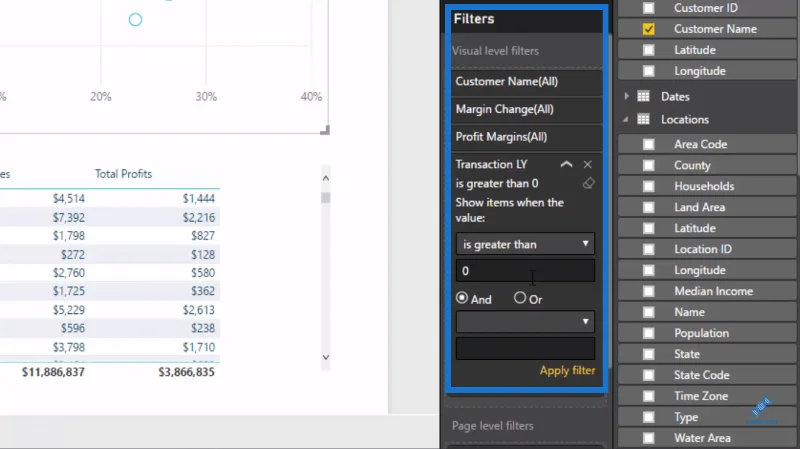Clear Transaction LY filter with eraser icon
Viewport: 800px width, 449px height.
tap(588, 183)
